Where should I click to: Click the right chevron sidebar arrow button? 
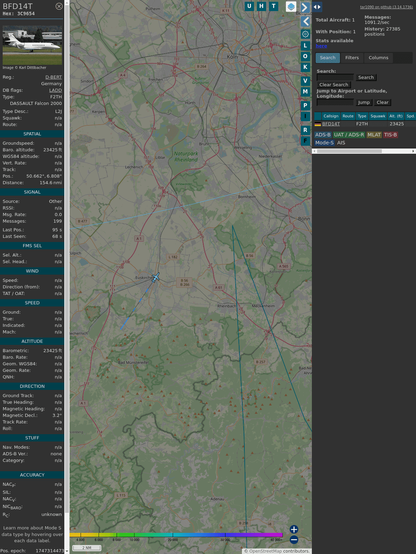pos(305,7)
